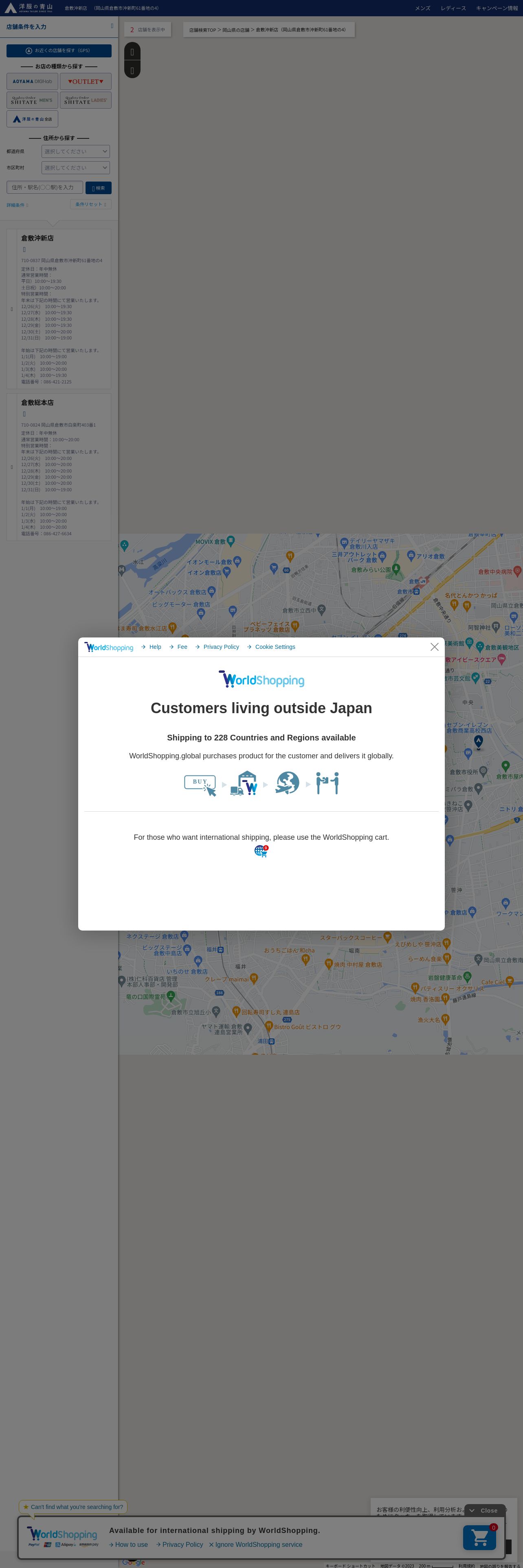This screenshot has height=1568, width=523.
Task: Click the package delivery handoff icon
Action: click(x=327, y=784)
